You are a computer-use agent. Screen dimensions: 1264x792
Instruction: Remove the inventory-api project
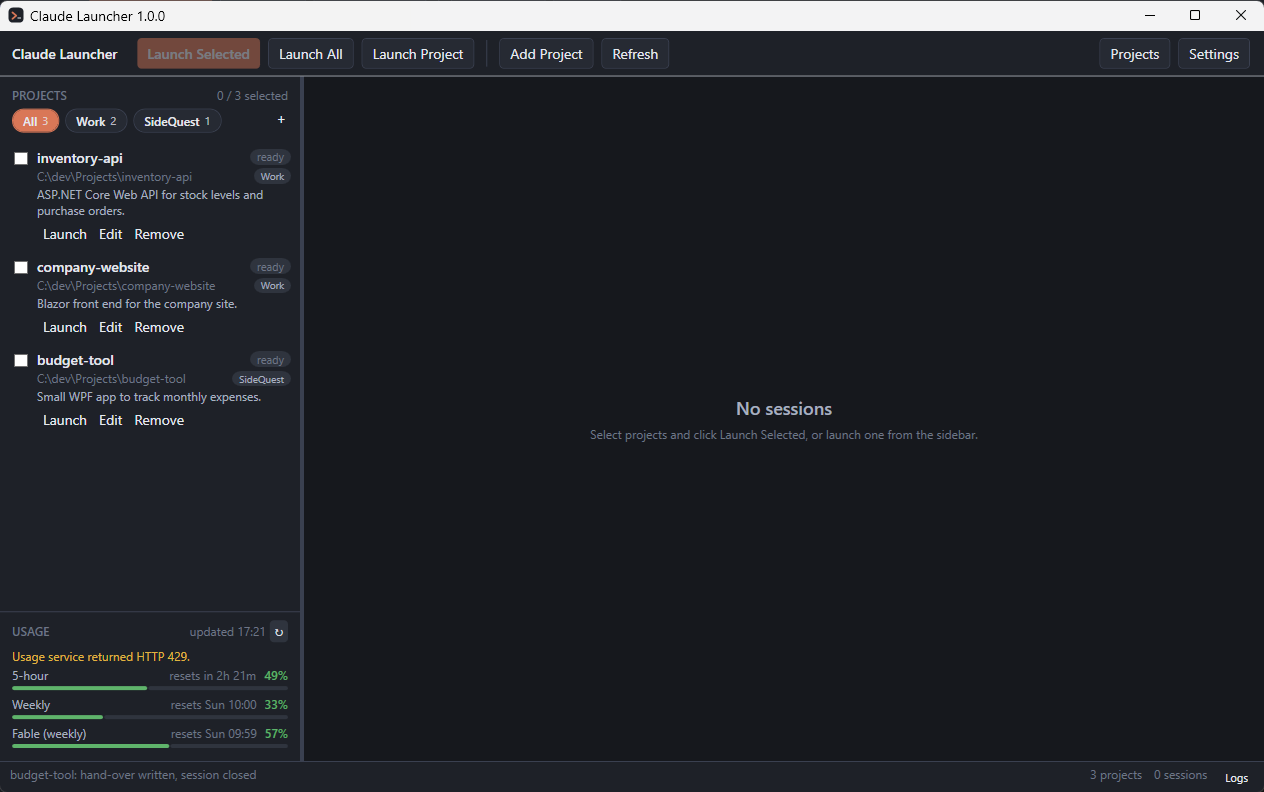pos(159,234)
